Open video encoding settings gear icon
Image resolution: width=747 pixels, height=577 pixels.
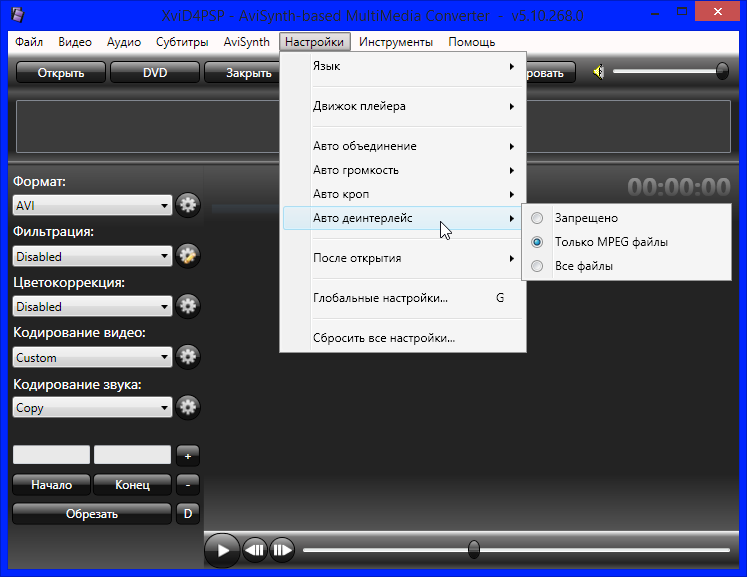(x=188, y=357)
